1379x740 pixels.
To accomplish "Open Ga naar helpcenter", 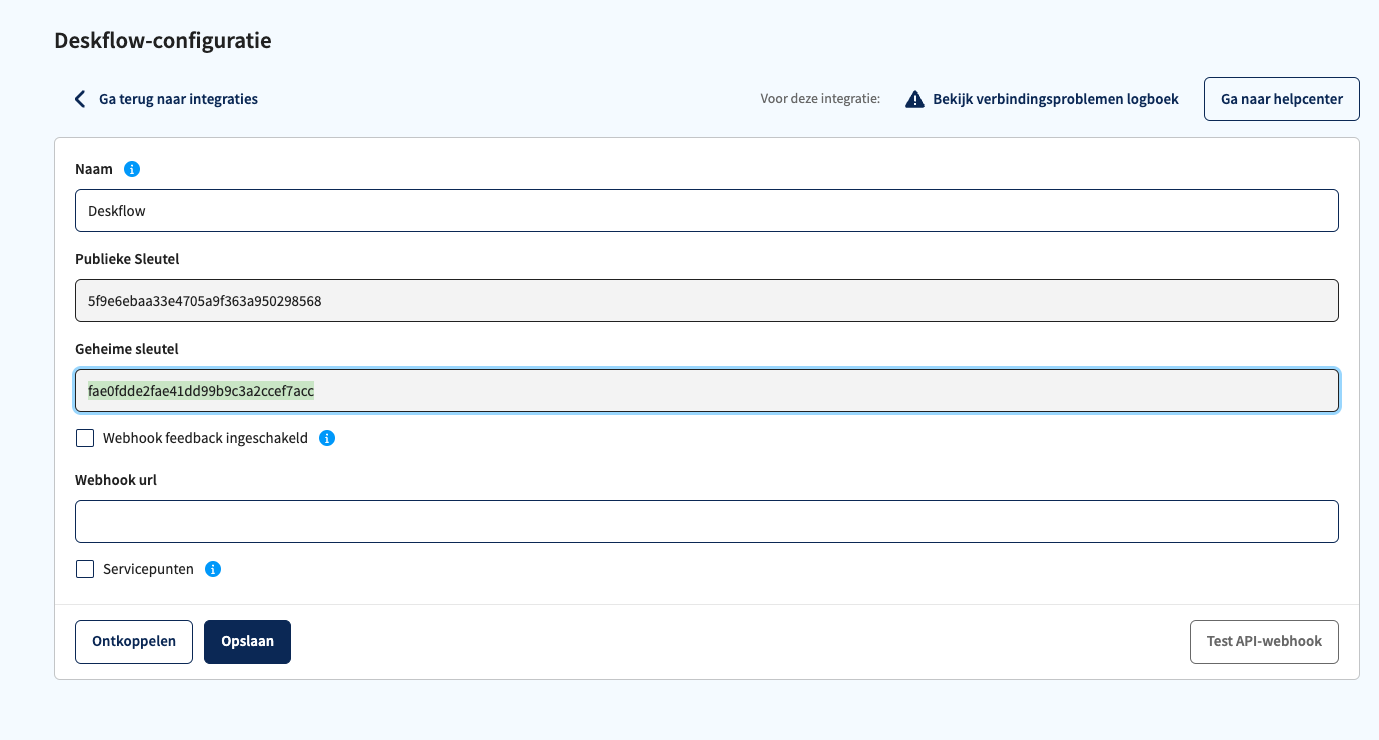I will click(1281, 98).
